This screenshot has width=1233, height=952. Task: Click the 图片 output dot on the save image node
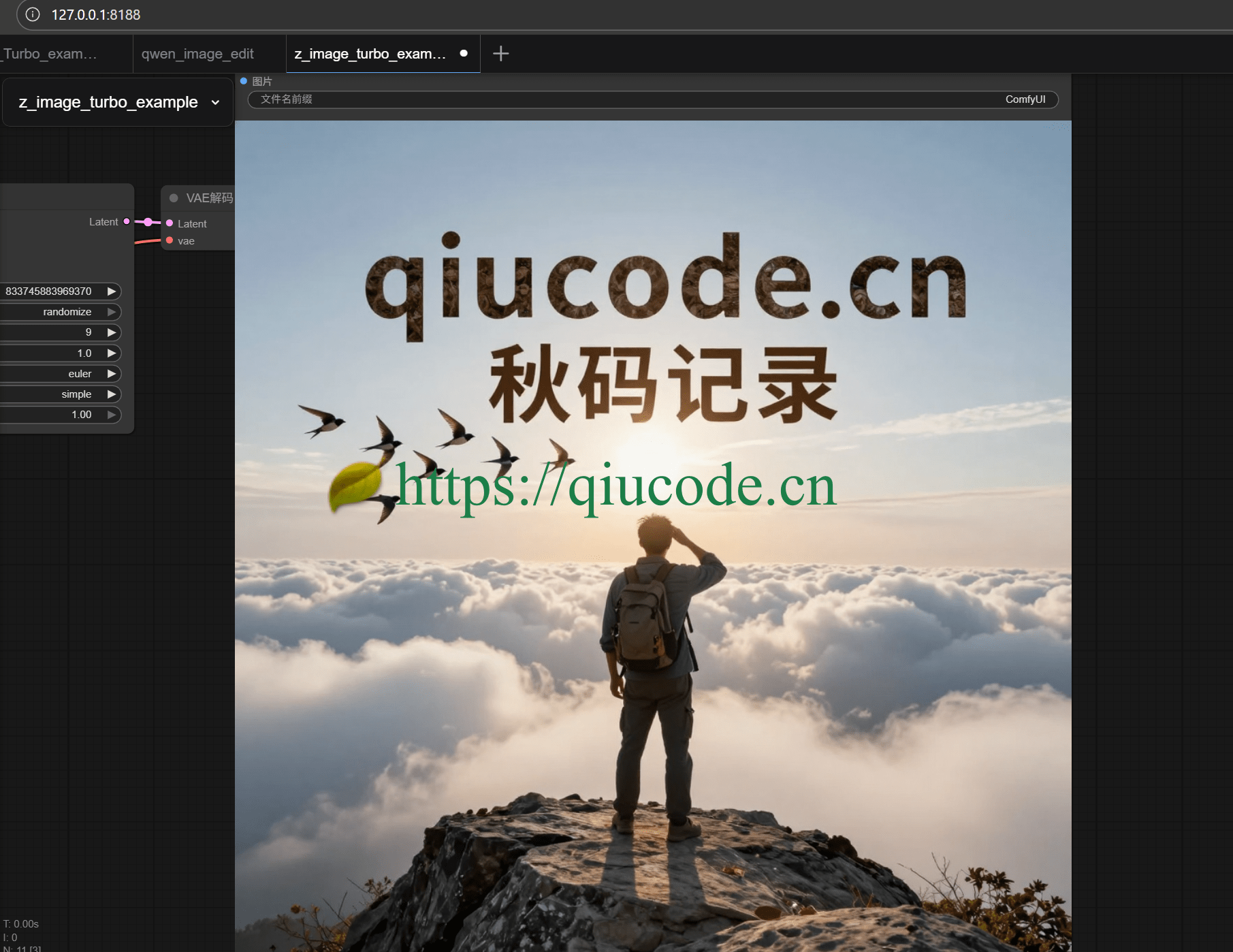pos(244,80)
